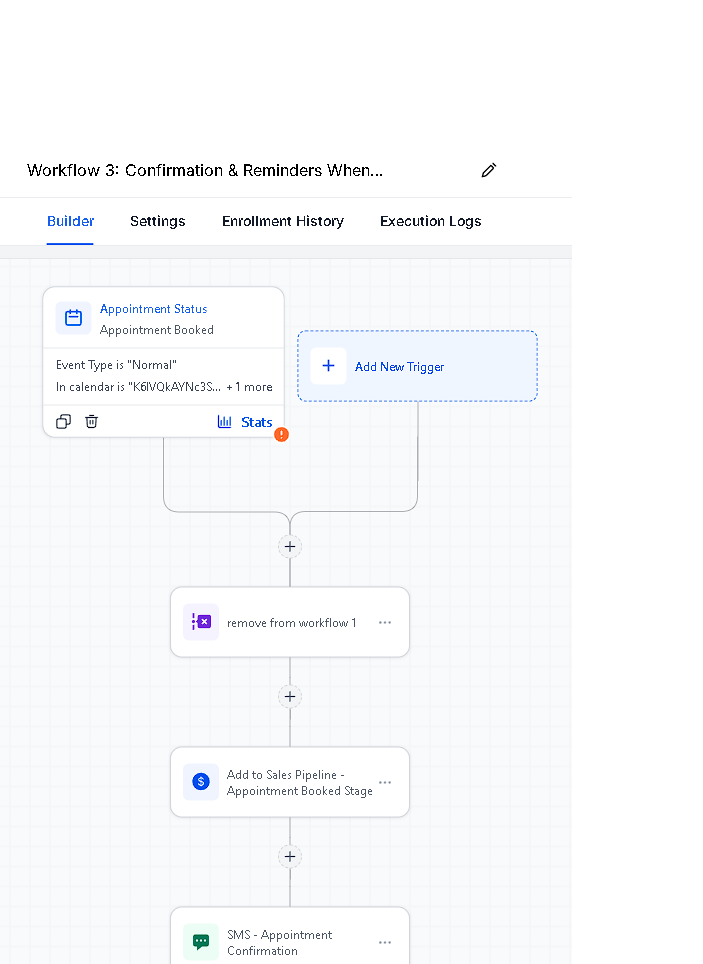
Task: Click the plus icon in the Add New Trigger box
Action: pos(328,366)
